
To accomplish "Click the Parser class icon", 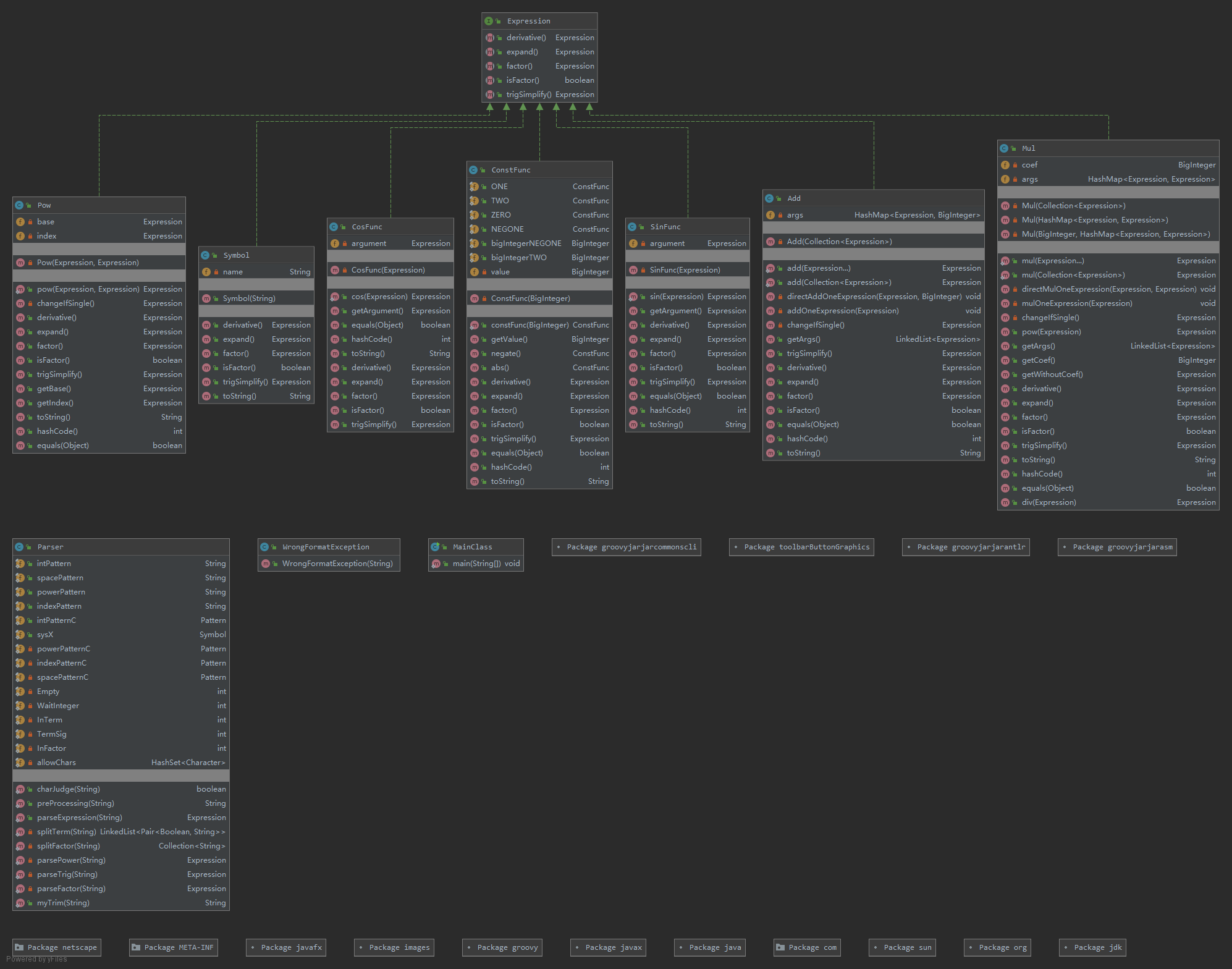I will 19,547.
